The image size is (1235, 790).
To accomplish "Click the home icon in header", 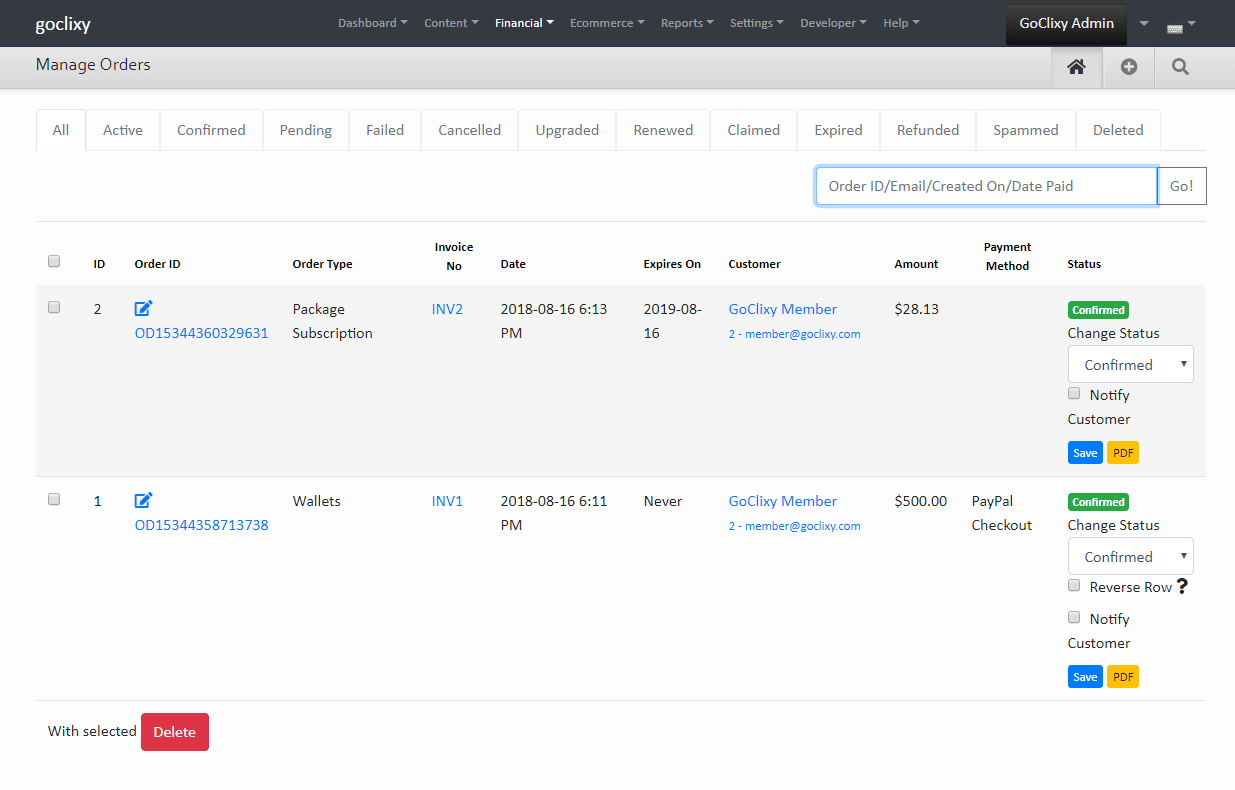I will pos(1076,67).
